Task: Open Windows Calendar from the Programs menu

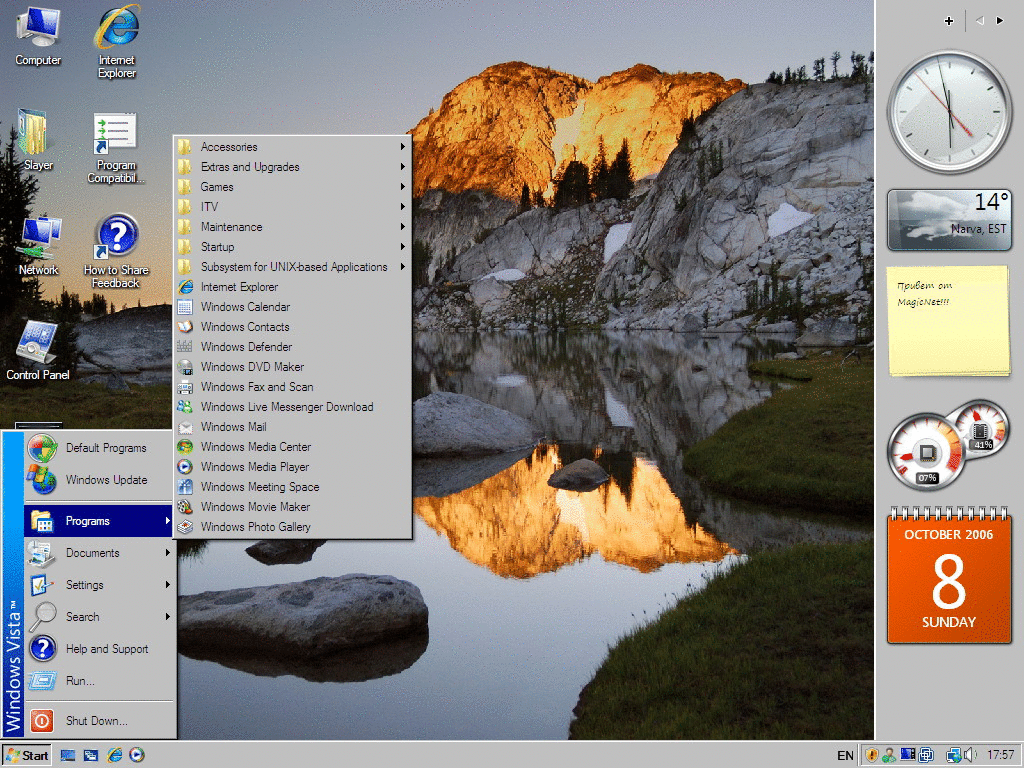Action: 293,307
